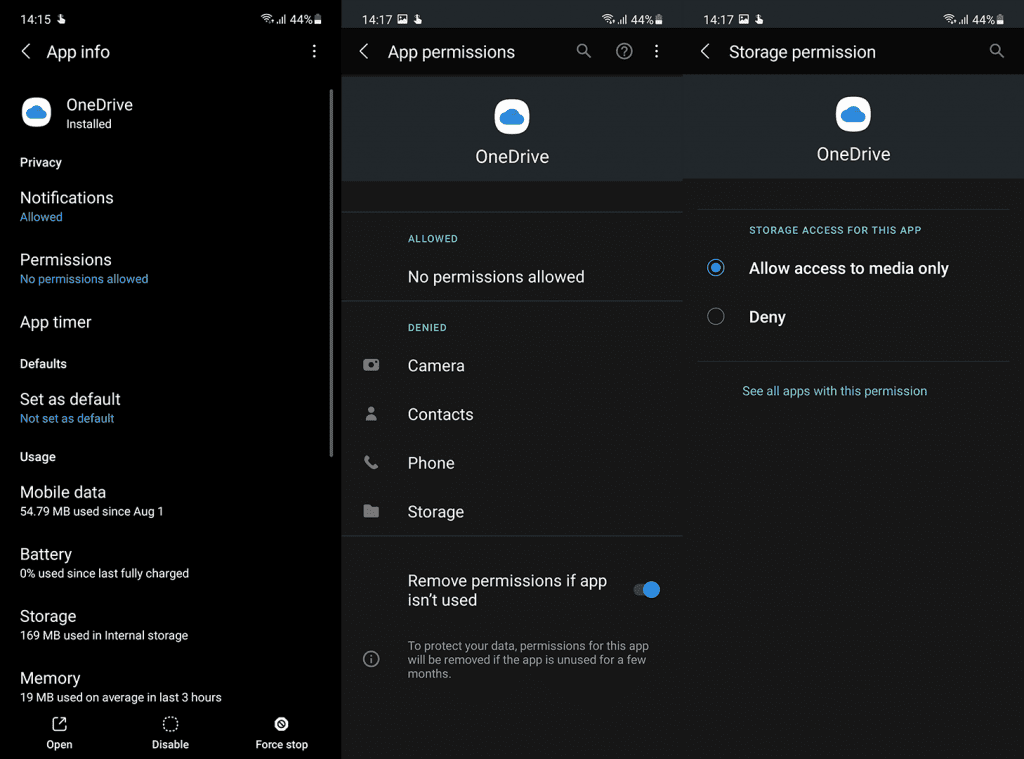The width and height of the screenshot is (1024, 759).
Task: Tap the OneDrive app icon on App permissions
Action: (x=512, y=116)
